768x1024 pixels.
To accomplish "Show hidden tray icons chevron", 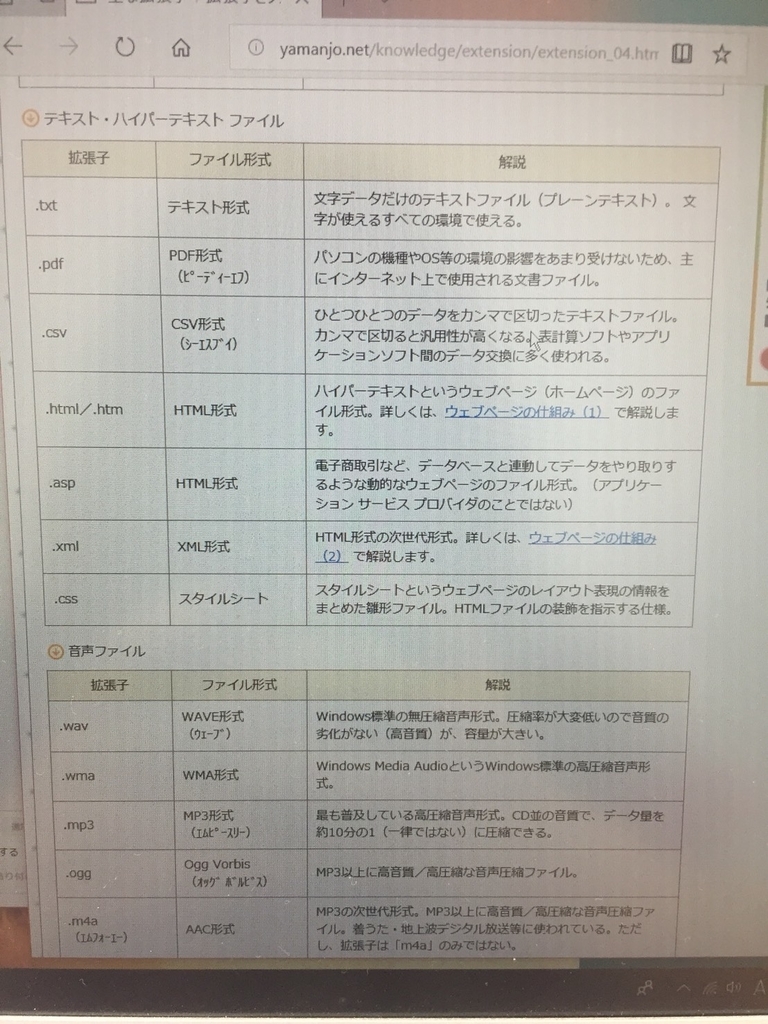I will coord(682,987).
